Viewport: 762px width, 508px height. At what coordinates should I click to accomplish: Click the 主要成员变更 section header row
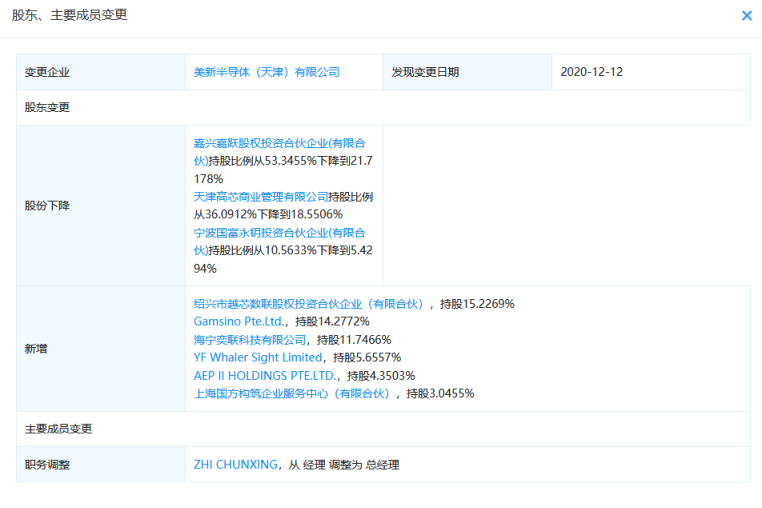pyautogui.click(x=58, y=429)
